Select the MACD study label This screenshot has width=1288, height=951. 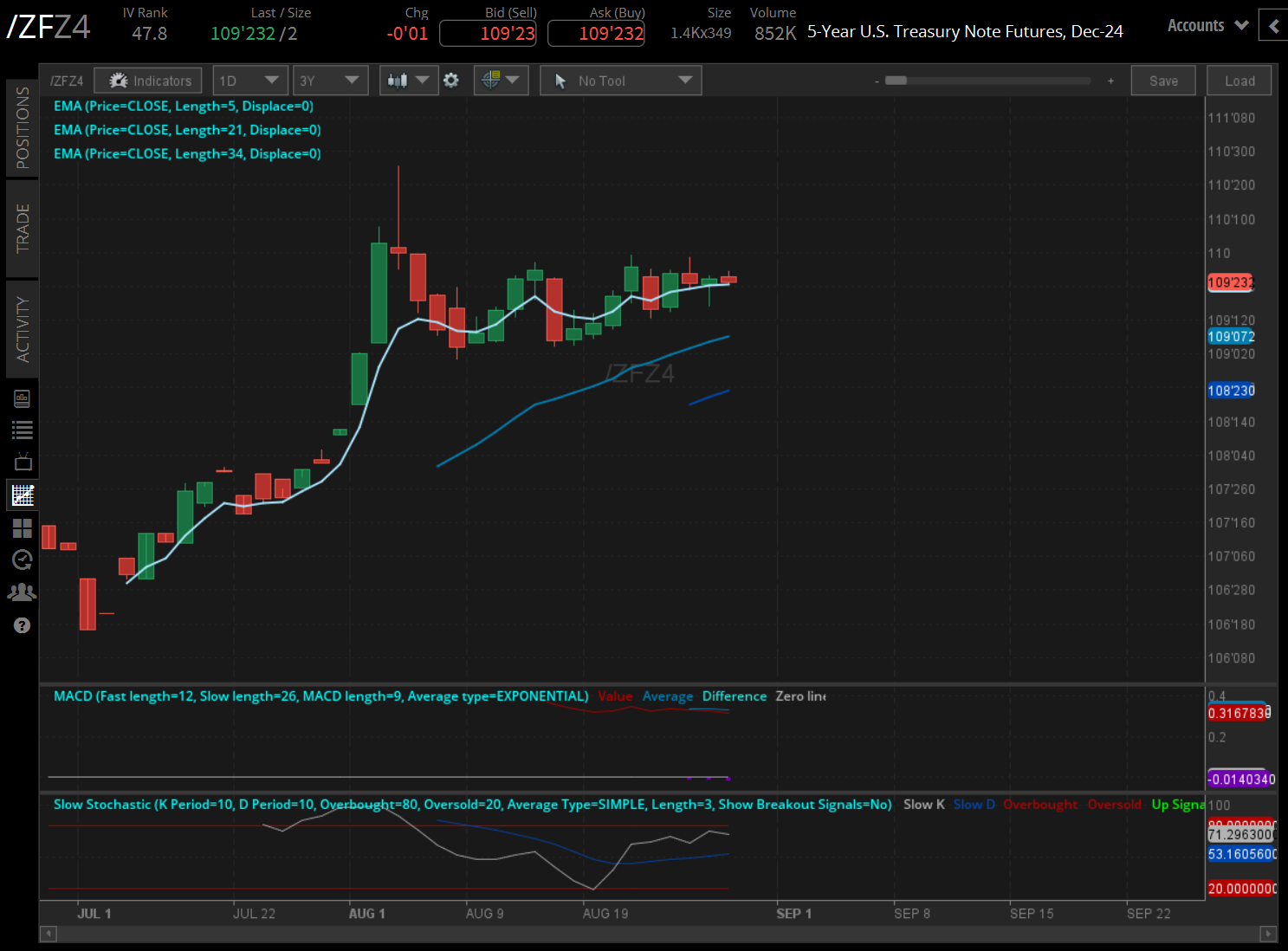click(321, 696)
